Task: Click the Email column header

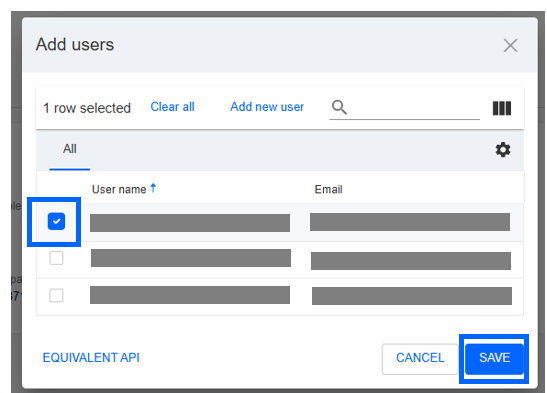Action: pyautogui.click(x=328, y=189)
